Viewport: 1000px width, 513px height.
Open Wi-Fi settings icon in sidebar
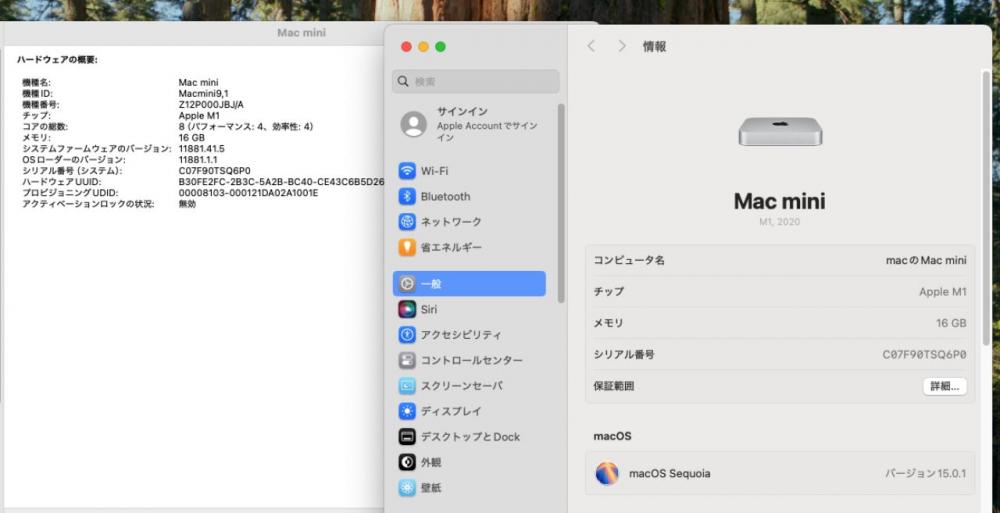click(x=407, y=171)
